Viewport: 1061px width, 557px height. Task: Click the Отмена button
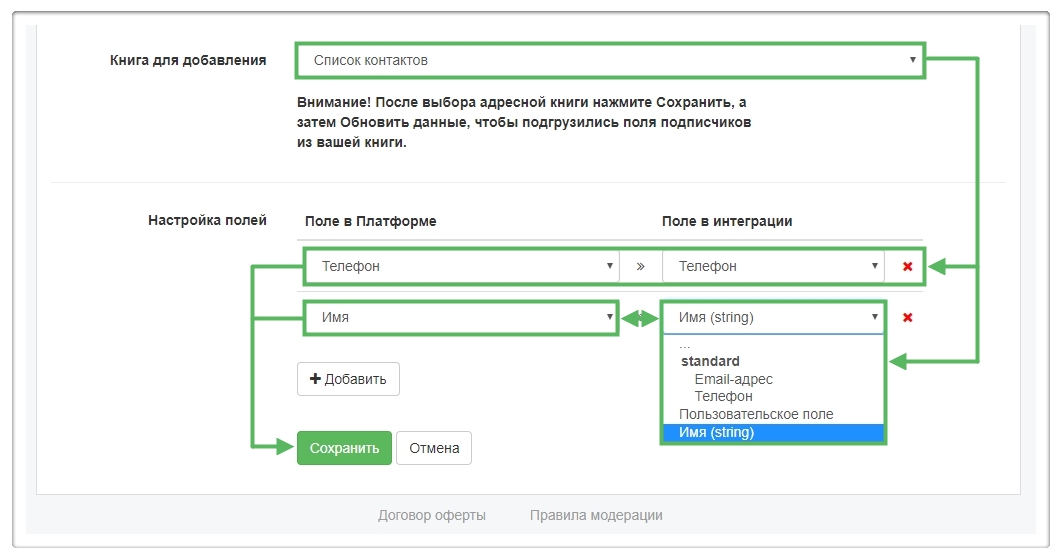(433, 448)
